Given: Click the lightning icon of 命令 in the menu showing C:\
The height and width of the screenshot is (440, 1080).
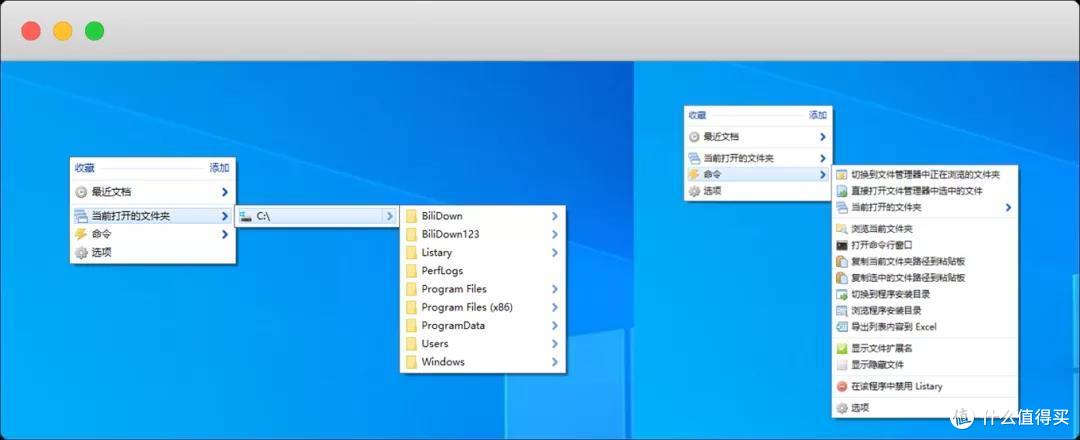Looking at the screenshot, I should point(81,234).
